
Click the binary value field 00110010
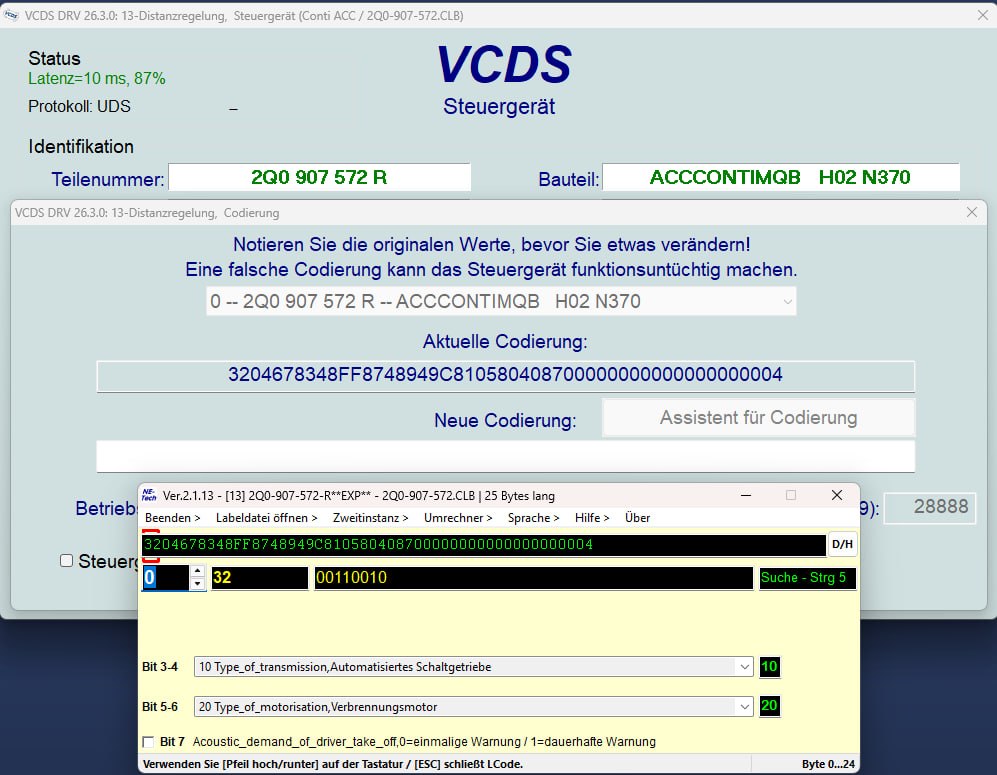click(x=533, y=578)
